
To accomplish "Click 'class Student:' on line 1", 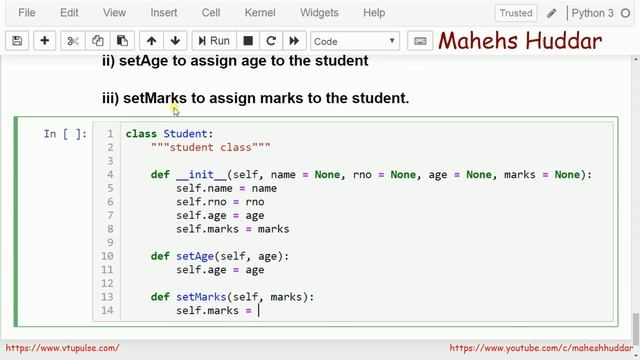I will 169,134.
